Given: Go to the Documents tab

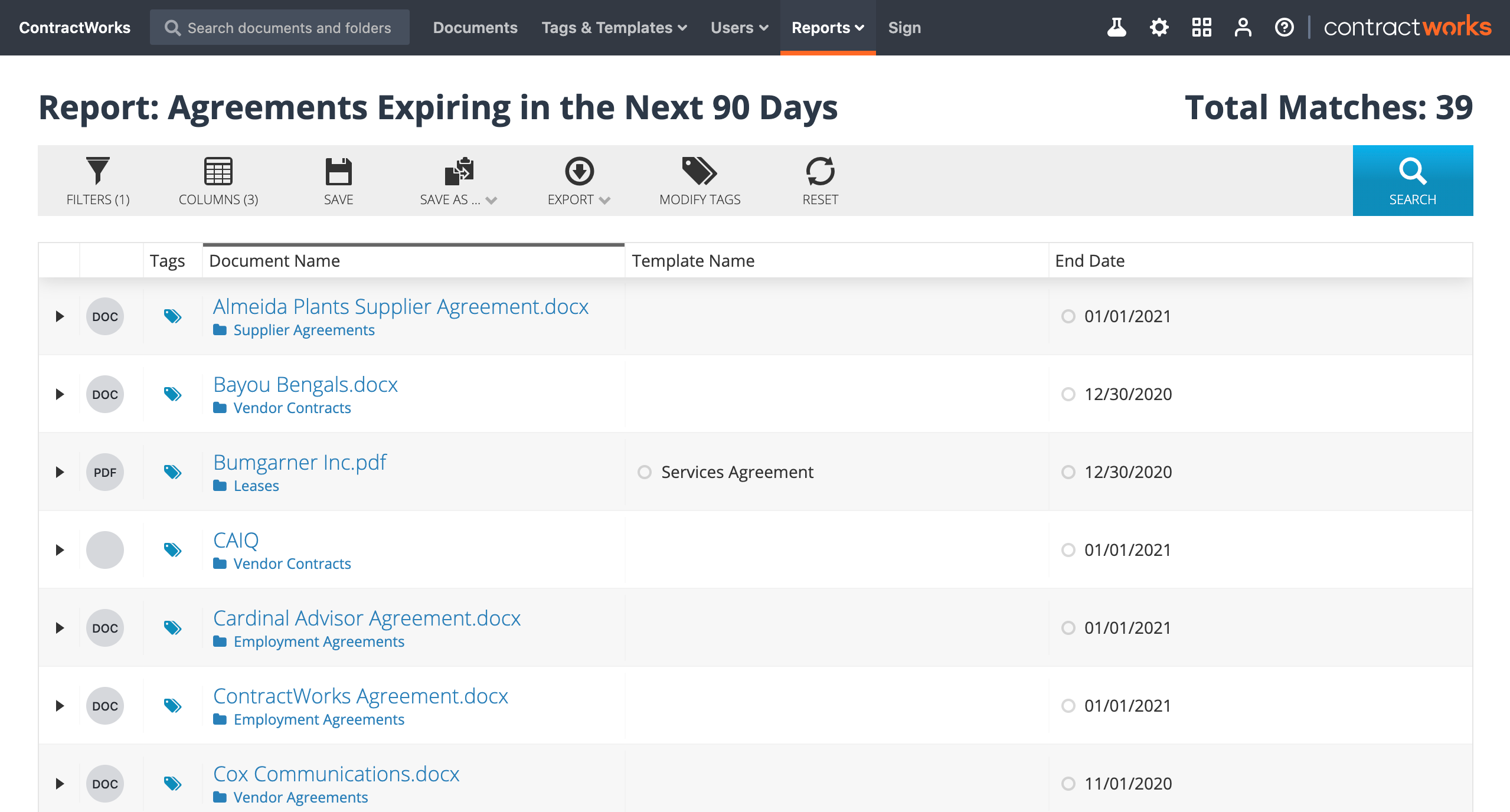Looking at the screenshot, I should [x=475, y=27].
